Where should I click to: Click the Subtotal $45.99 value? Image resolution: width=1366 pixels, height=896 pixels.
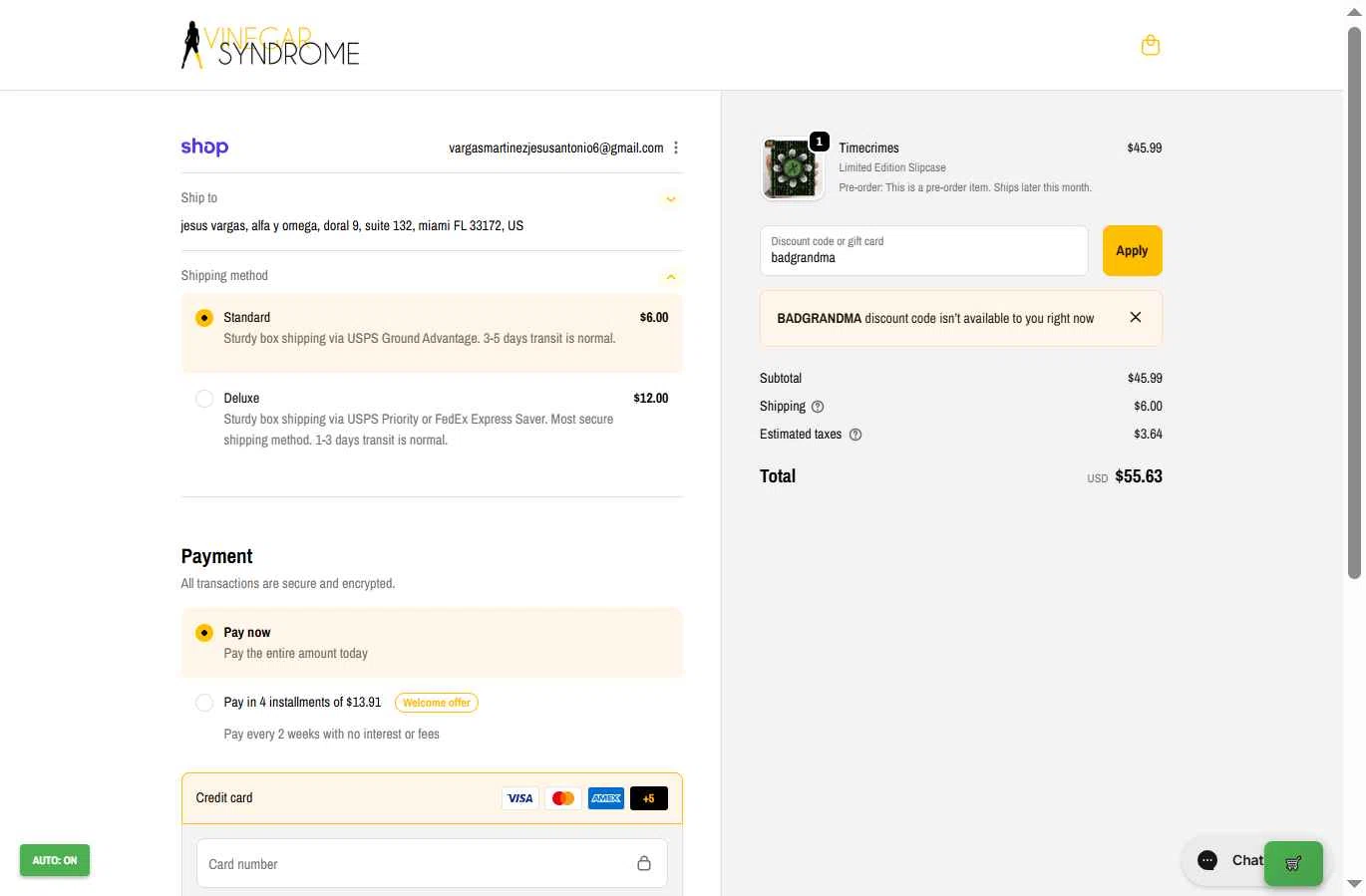[x=1145, y=378]
